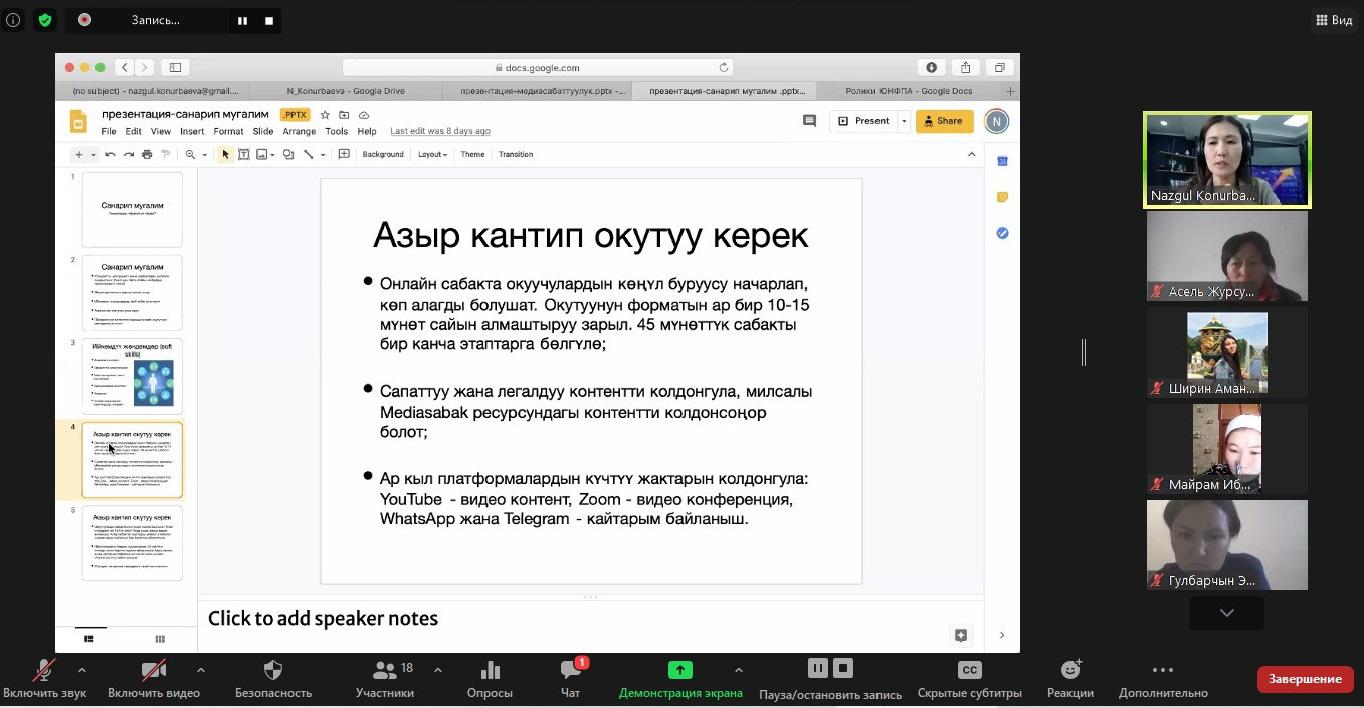Switch to grid view of slides
The image size is (1364, 708).
159,639
